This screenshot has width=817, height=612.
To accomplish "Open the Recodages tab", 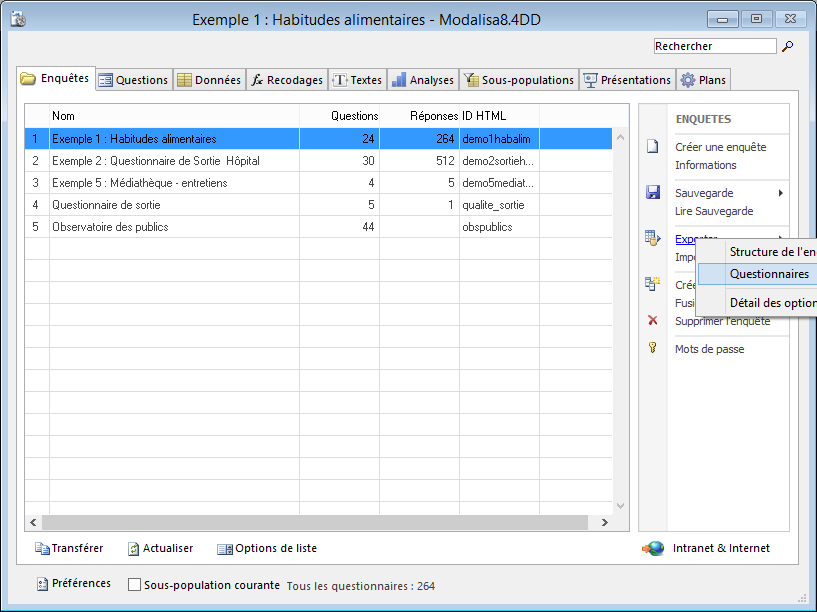I will (287, 80).
